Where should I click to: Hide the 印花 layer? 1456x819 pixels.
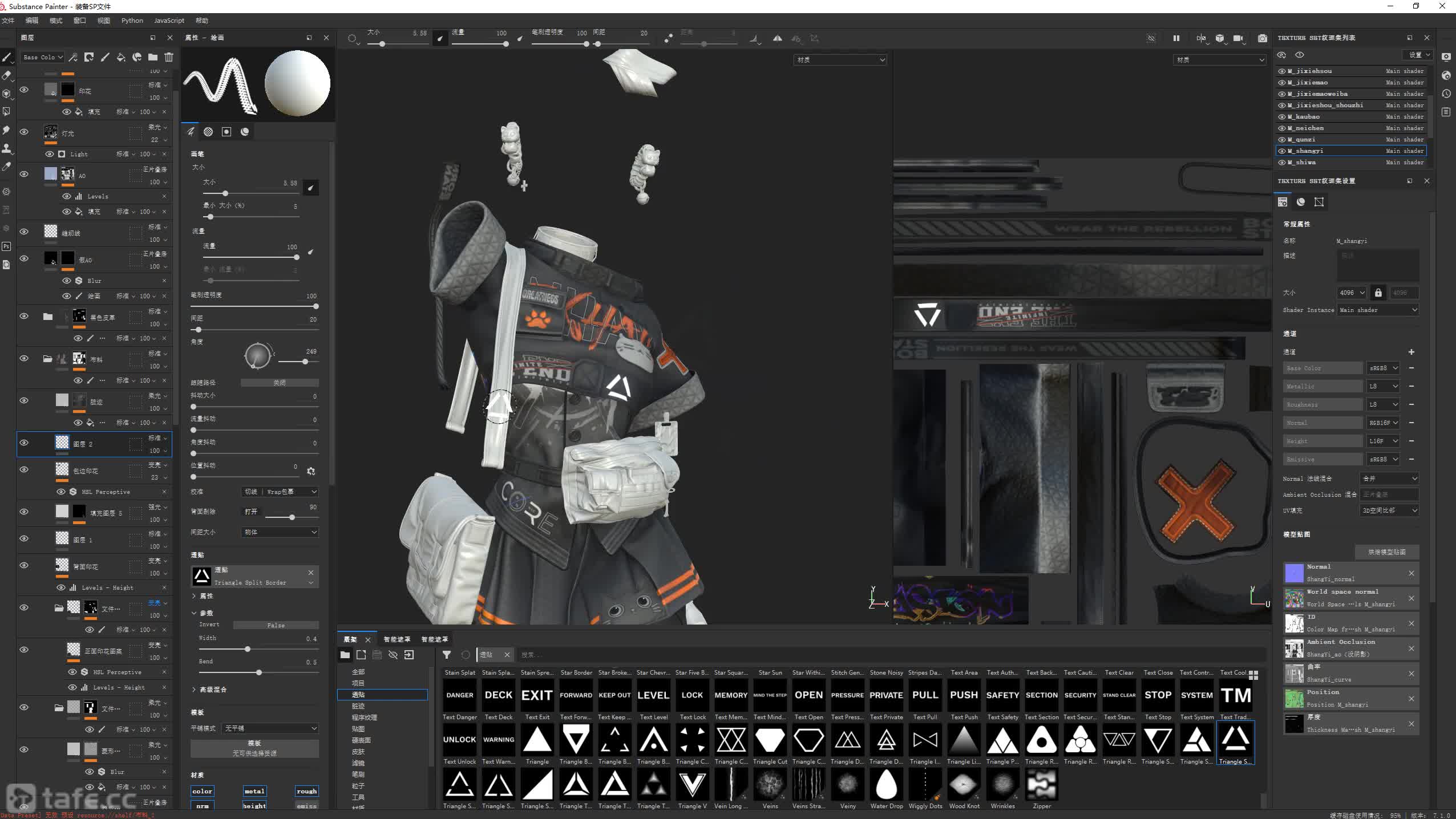(24, 90)
